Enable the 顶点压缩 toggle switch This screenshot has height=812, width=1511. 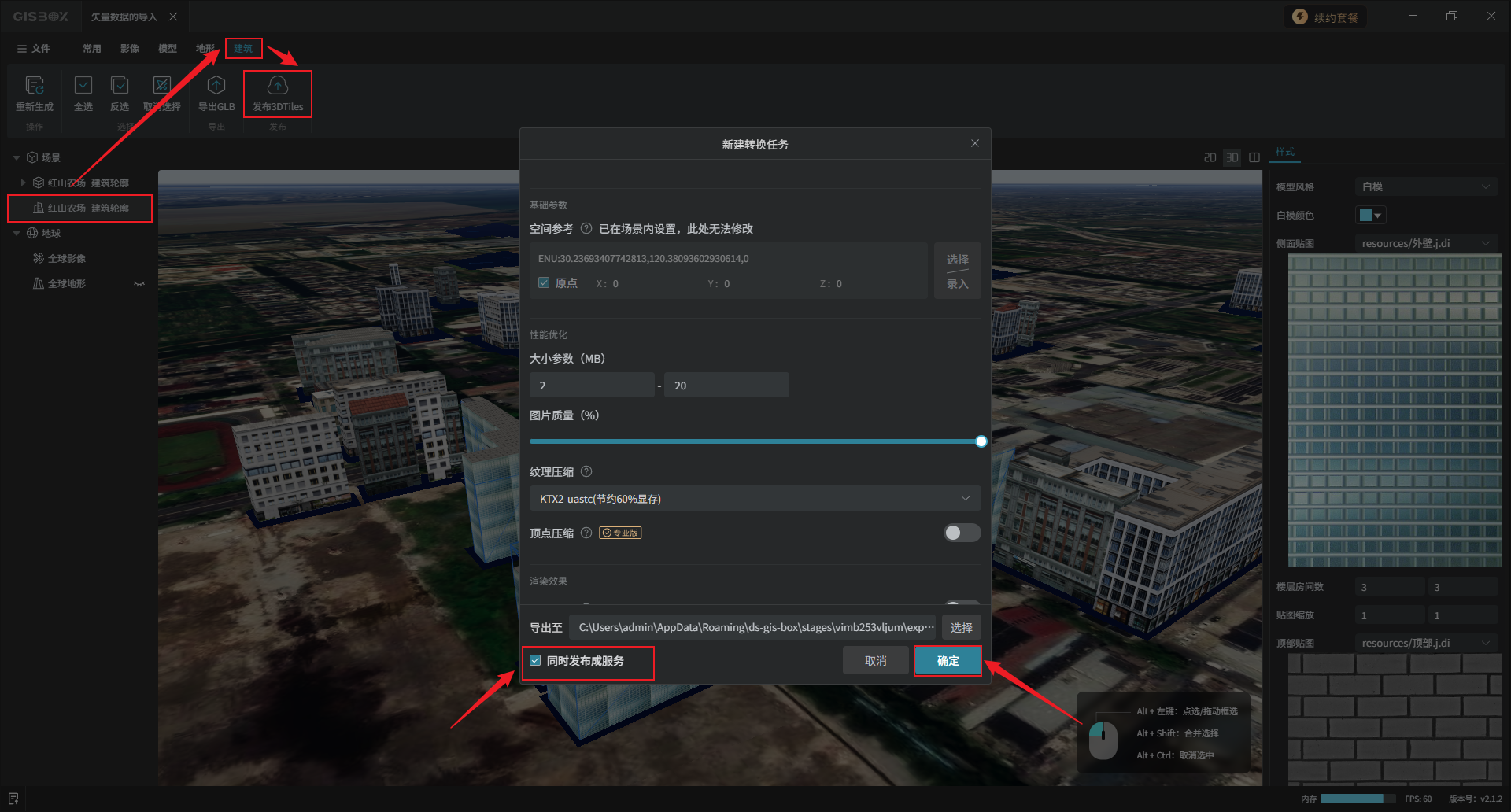[x=962, y=533]
